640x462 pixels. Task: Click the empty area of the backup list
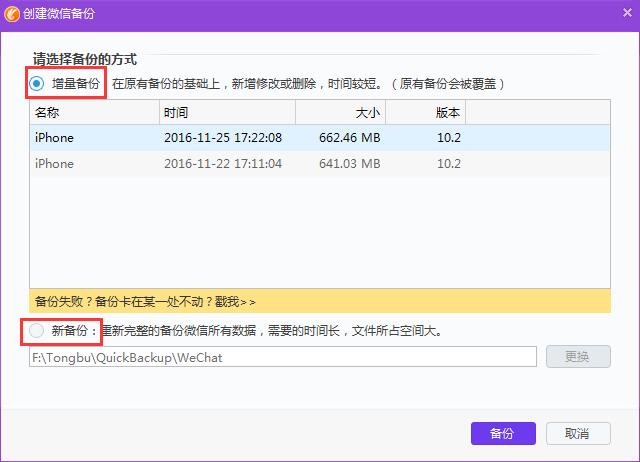click(x=320, y=235)
